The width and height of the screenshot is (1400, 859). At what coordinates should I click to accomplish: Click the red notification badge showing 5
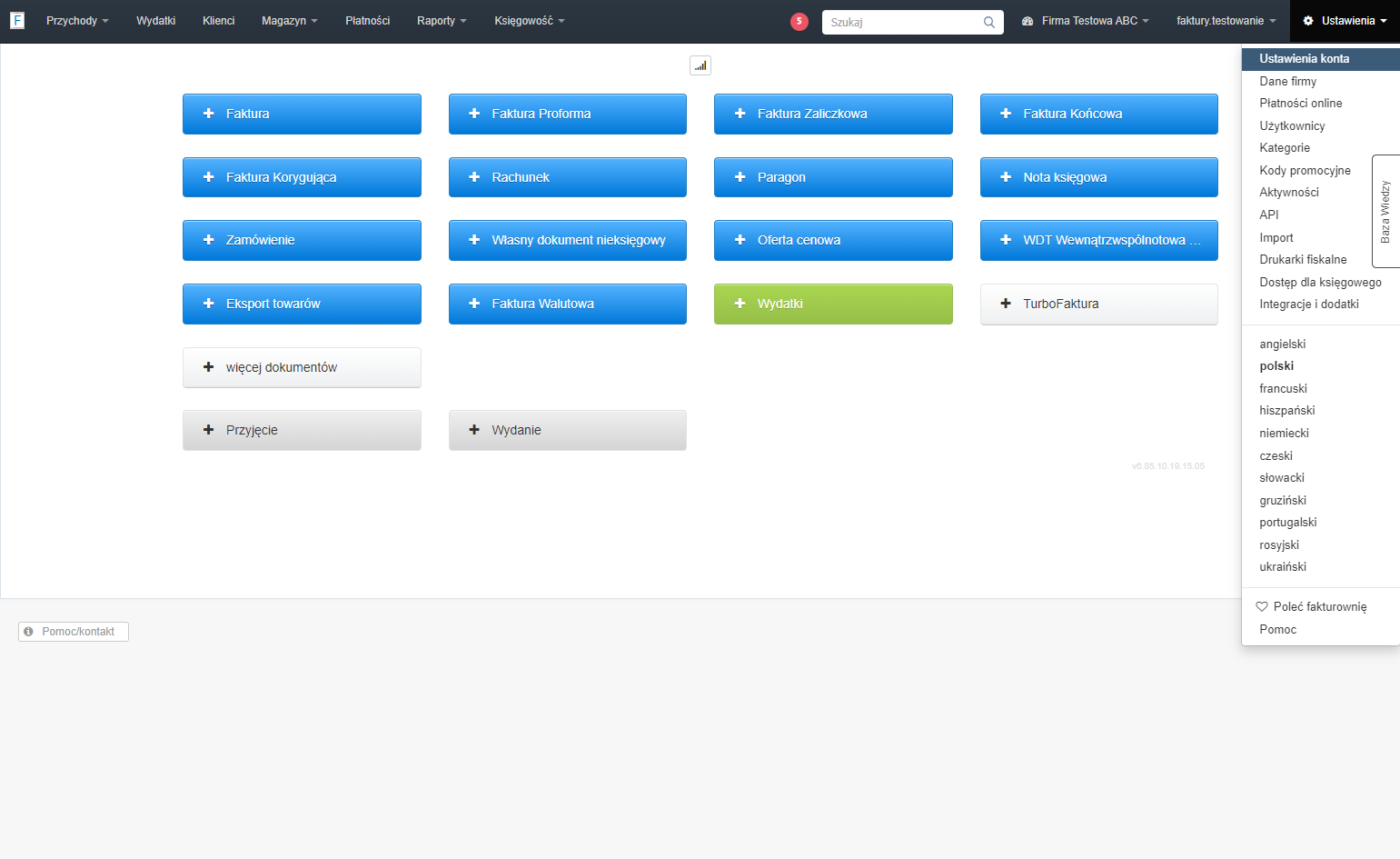click(x=799, y=22)
